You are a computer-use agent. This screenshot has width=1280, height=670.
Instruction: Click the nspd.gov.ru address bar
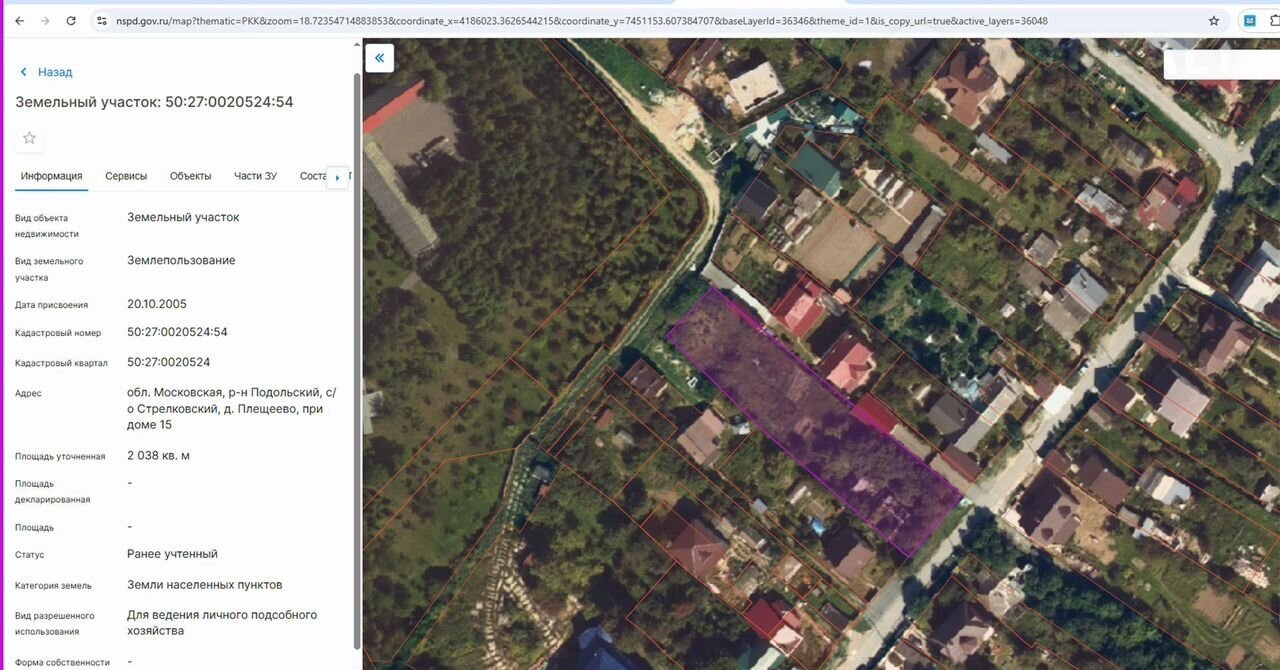(x=600, y=21)
